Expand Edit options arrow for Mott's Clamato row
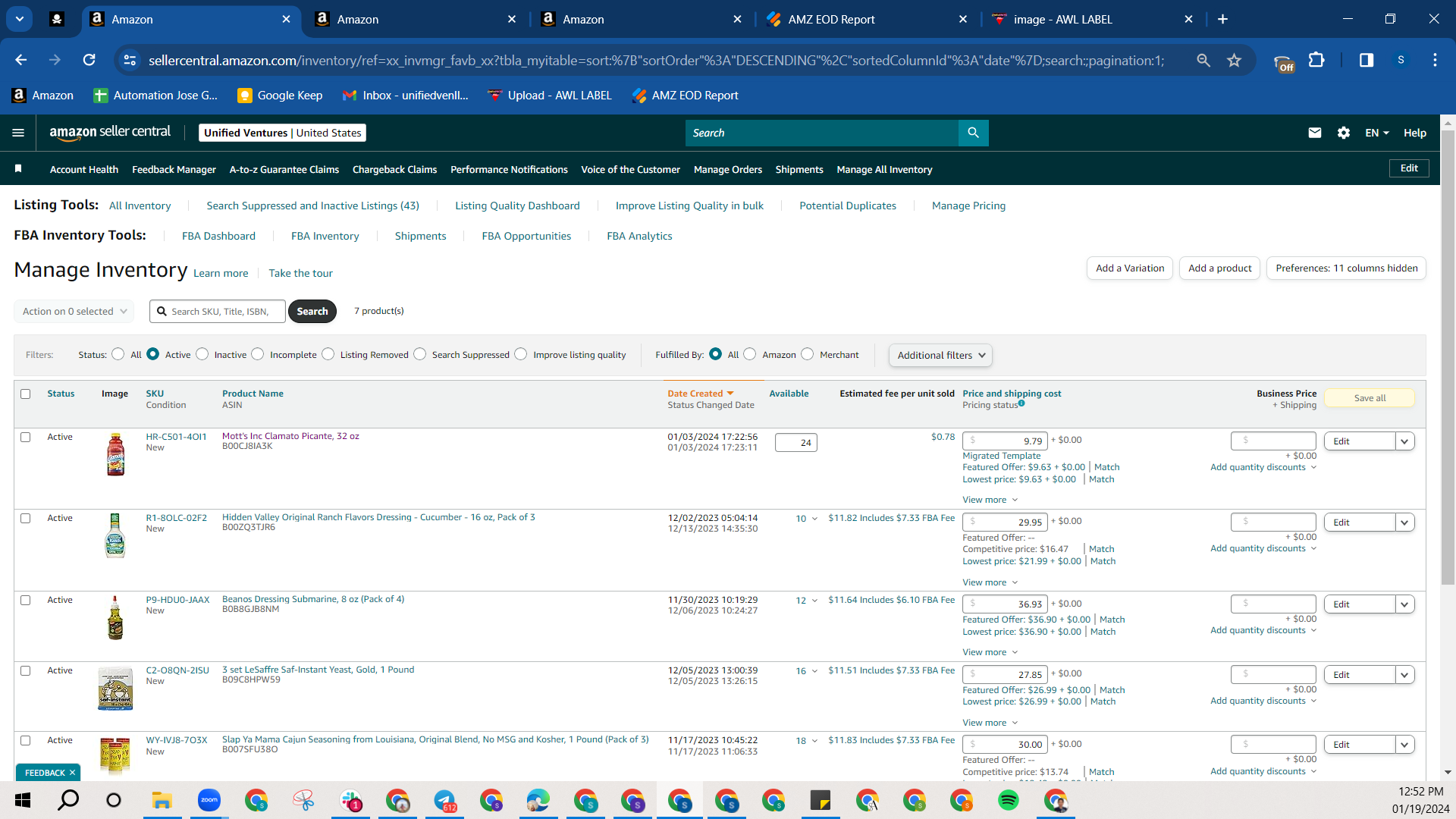 coord(1404,441)
